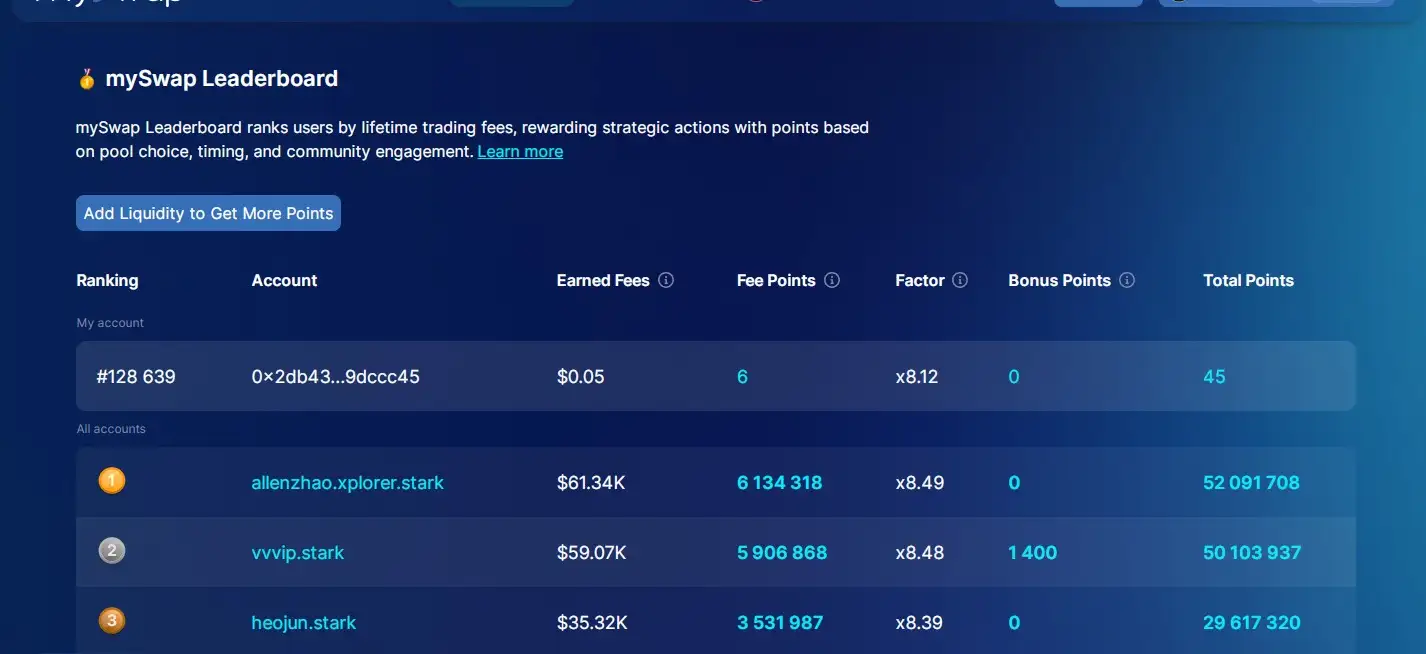Open allenzhao.xplorer.stark account

[x=347, y=483]
